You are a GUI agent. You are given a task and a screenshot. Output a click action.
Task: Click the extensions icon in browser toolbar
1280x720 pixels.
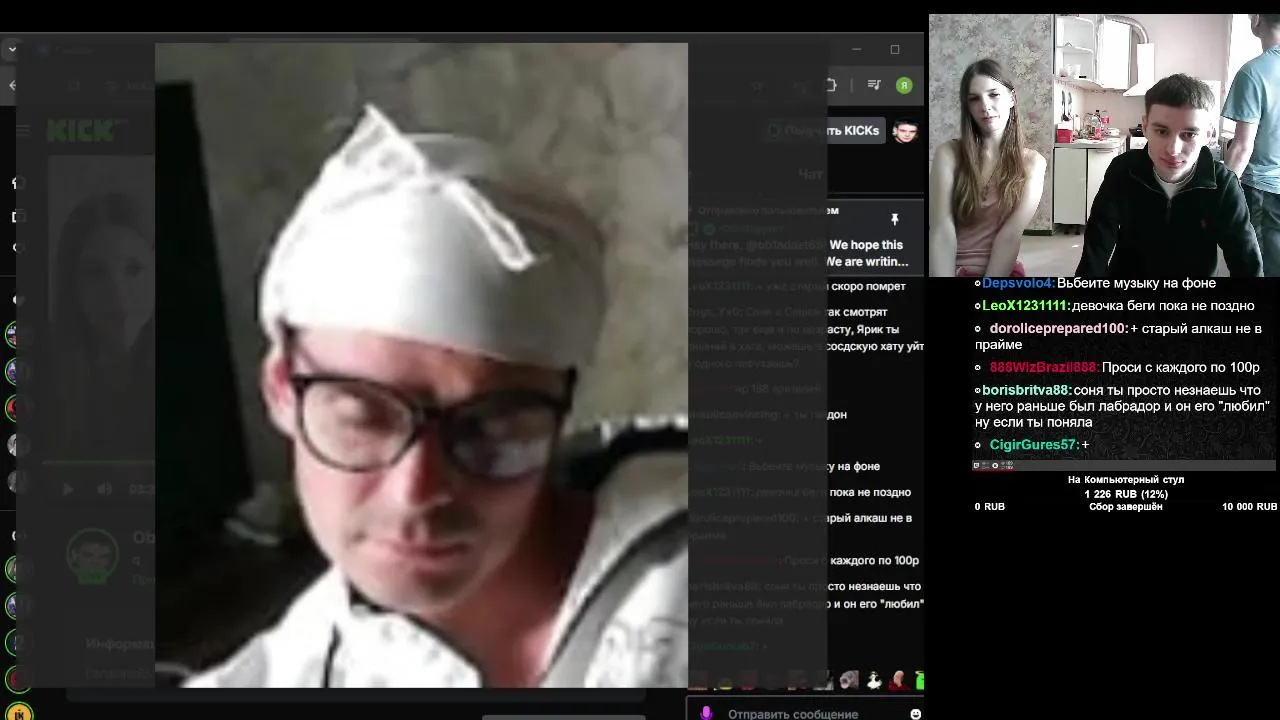830,85
